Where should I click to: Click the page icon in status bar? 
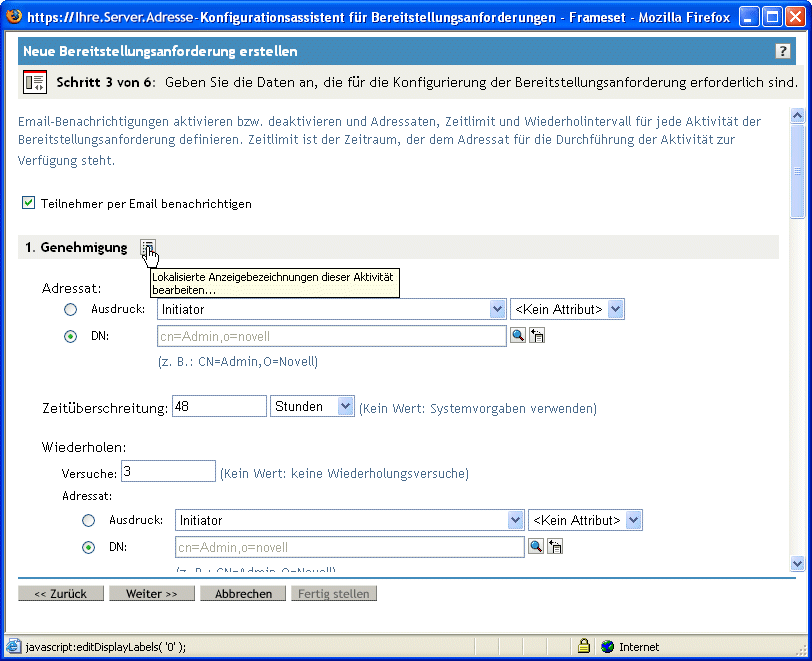click(13, 646)
